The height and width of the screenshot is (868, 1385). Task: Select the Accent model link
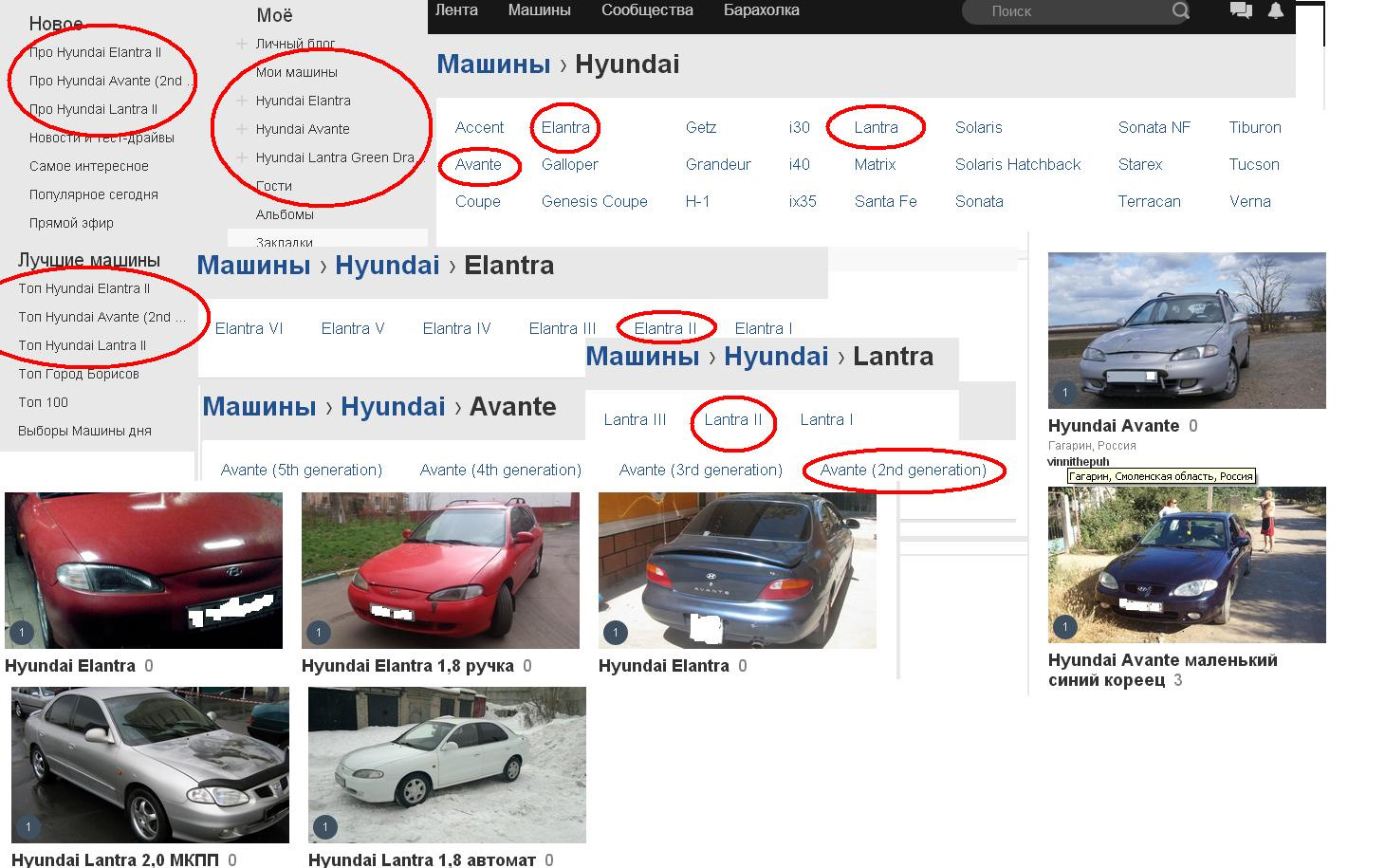tap(479, 127)
